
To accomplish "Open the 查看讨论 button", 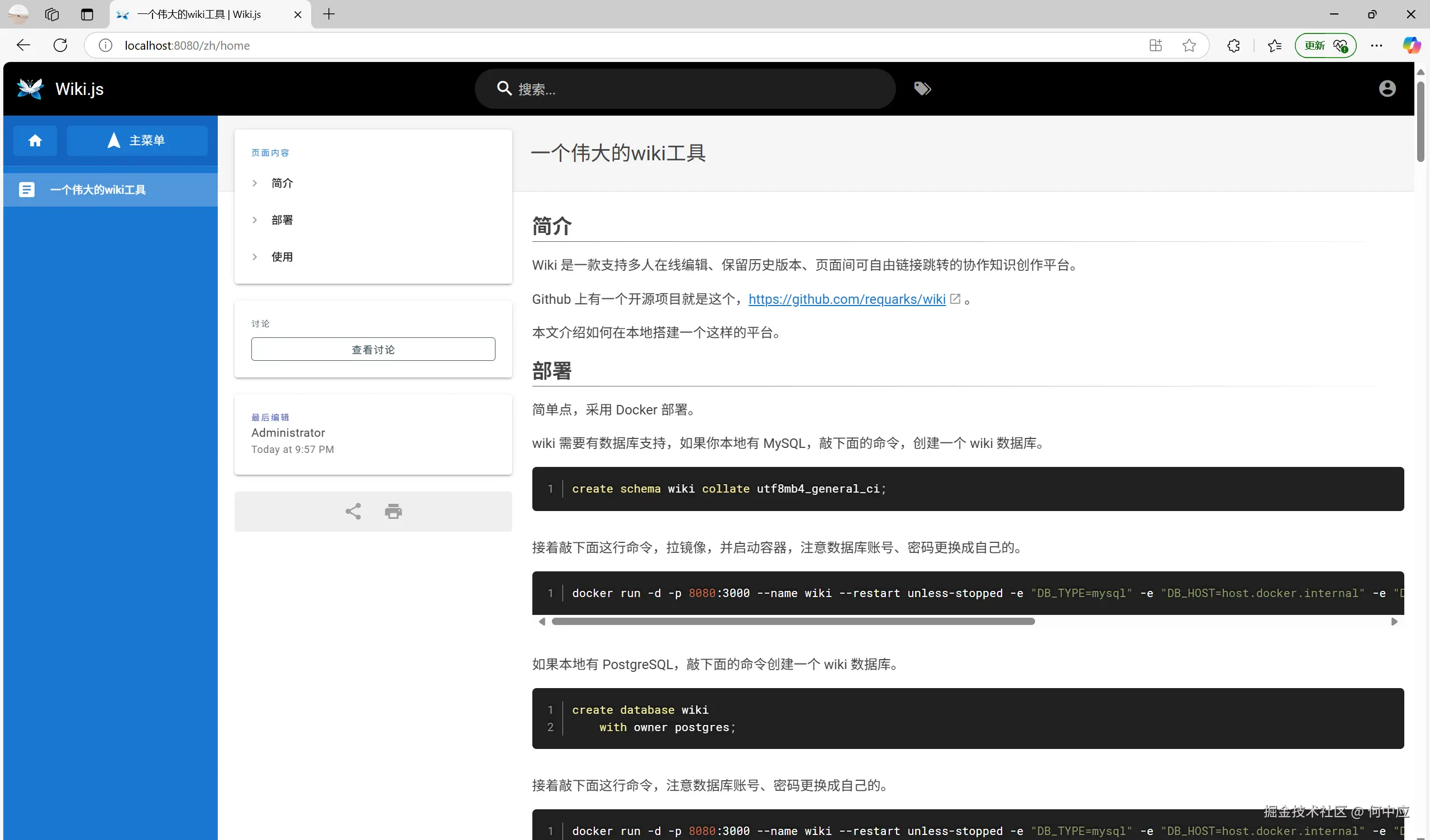I will pos(373,349).
